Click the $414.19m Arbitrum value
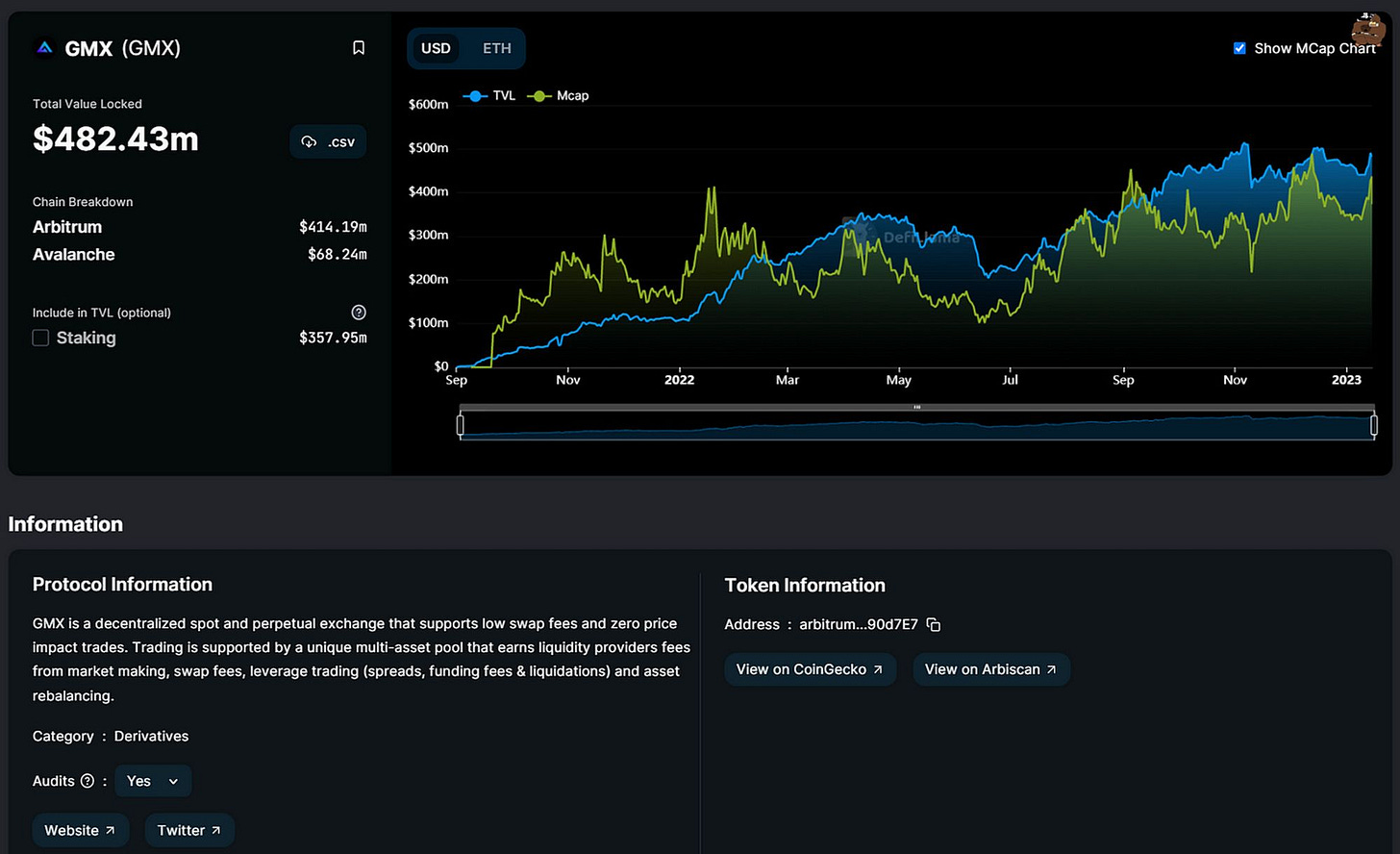 (333, 227)
